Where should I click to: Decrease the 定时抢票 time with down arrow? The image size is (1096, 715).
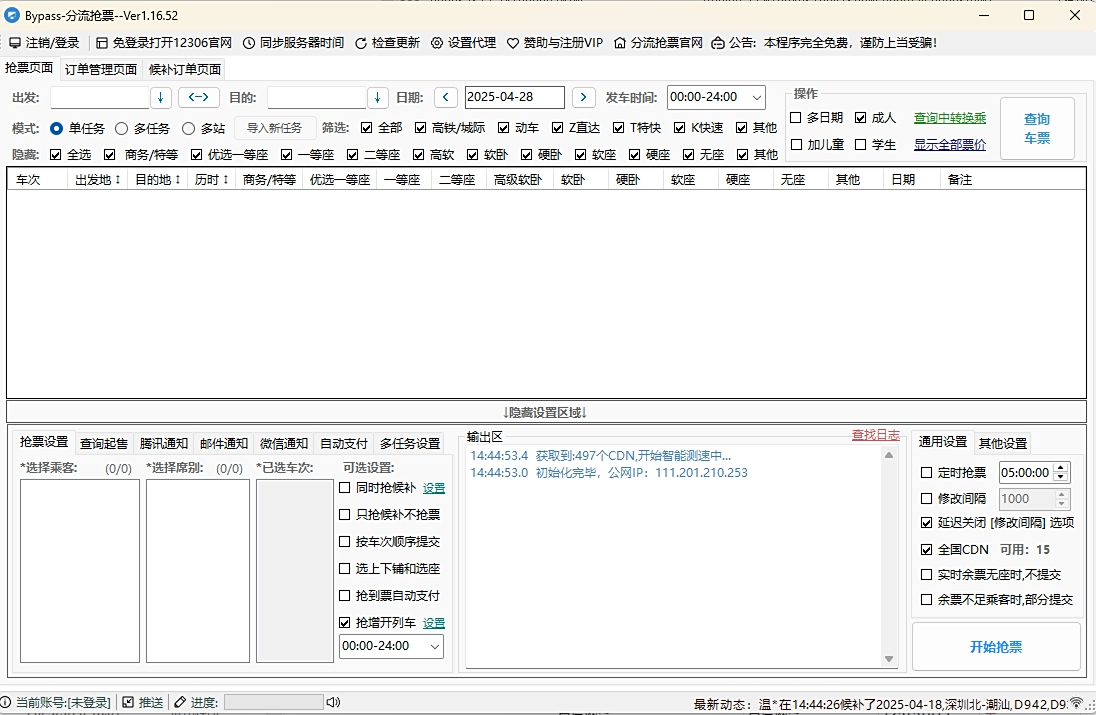[x=1060, y=477]
